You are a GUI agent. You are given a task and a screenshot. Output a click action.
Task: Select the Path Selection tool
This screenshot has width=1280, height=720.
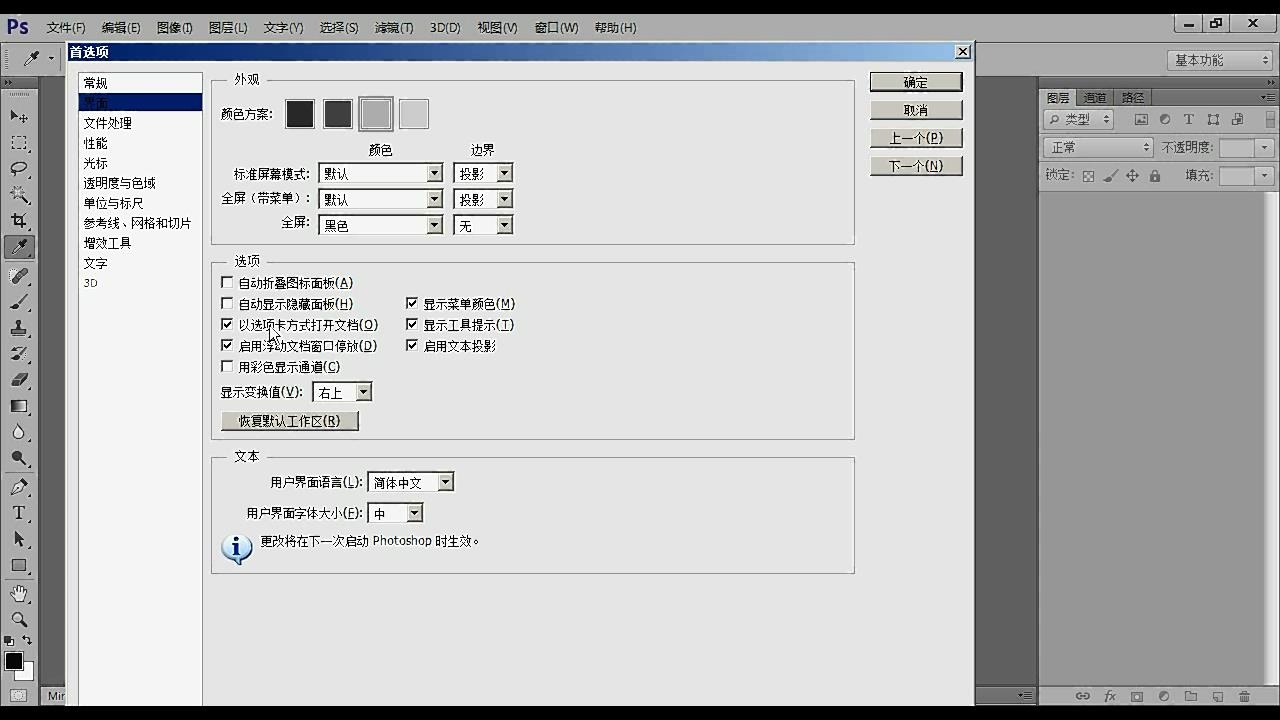click(x=19, y=539)
